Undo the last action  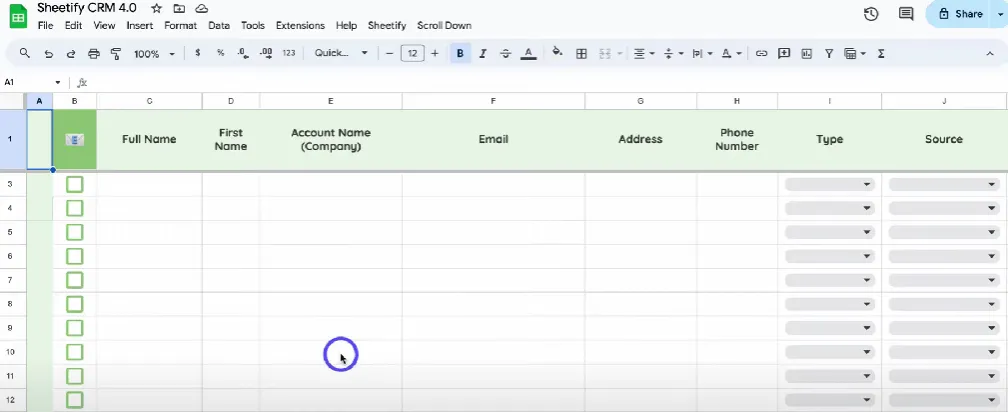(x=48, y=54)
